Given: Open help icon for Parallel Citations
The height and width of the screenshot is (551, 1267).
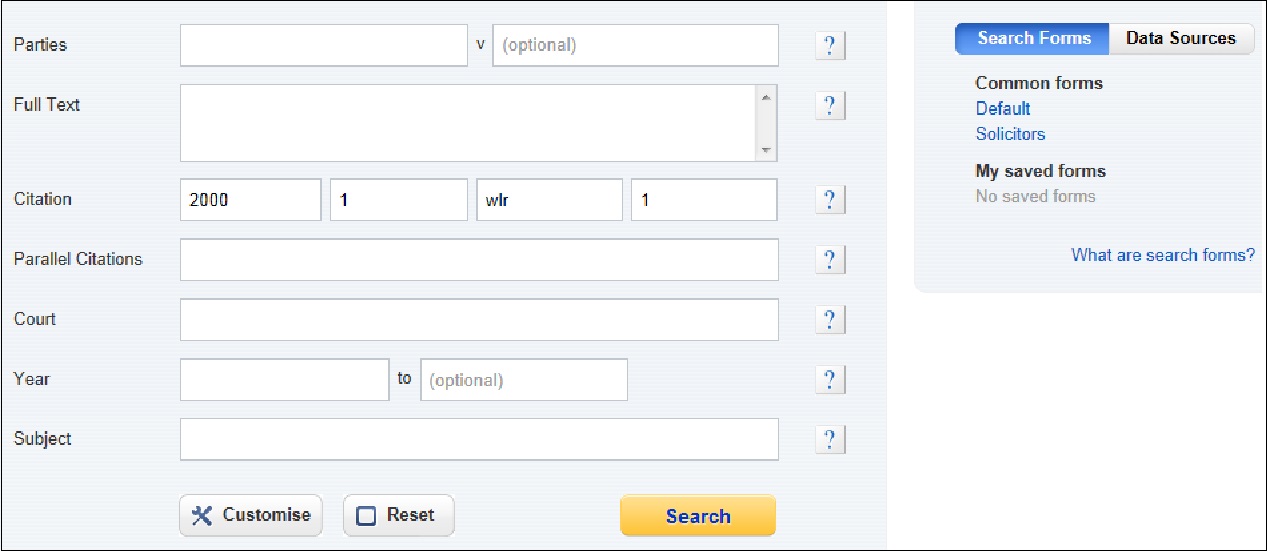Looking at the screenshot, I should [830, 260].
